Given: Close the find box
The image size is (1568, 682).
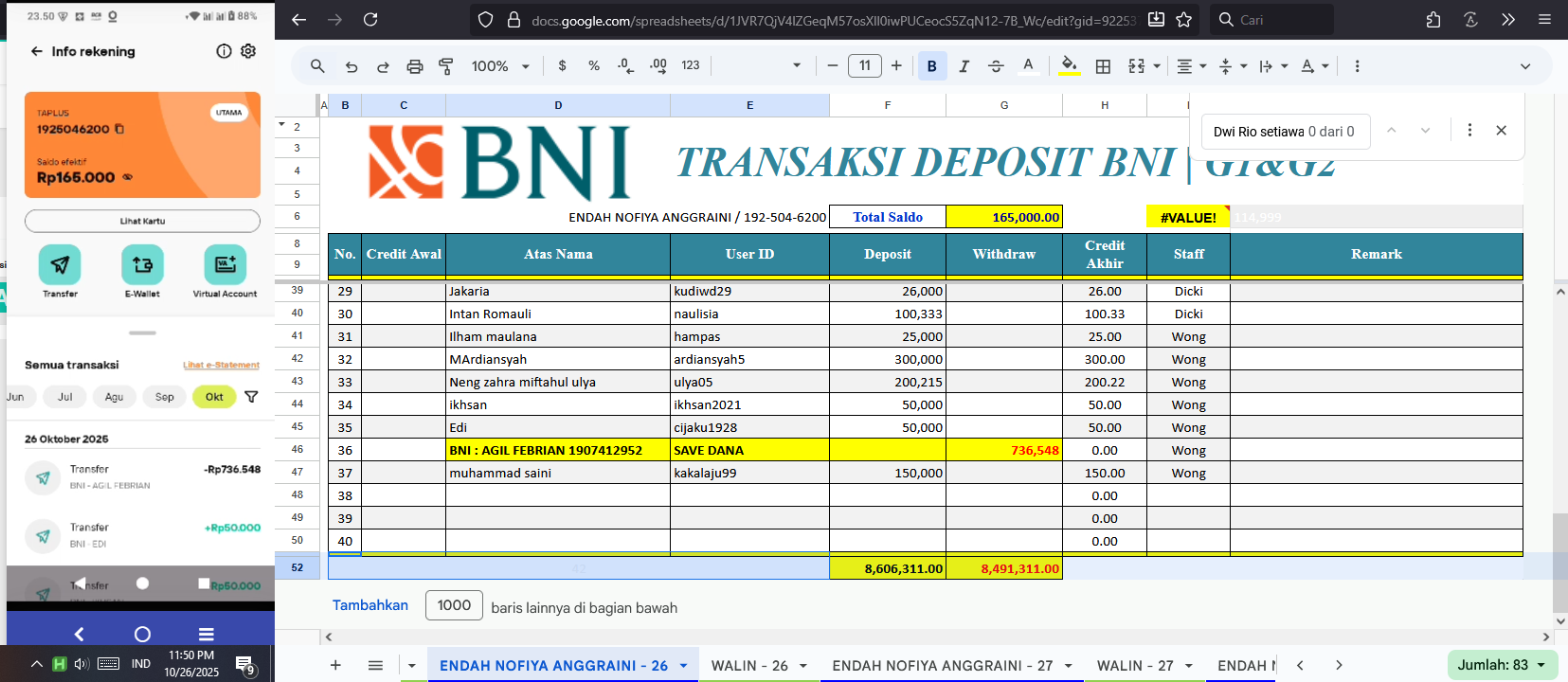Looking at the screenshot, I should (x=1501, y=131).
